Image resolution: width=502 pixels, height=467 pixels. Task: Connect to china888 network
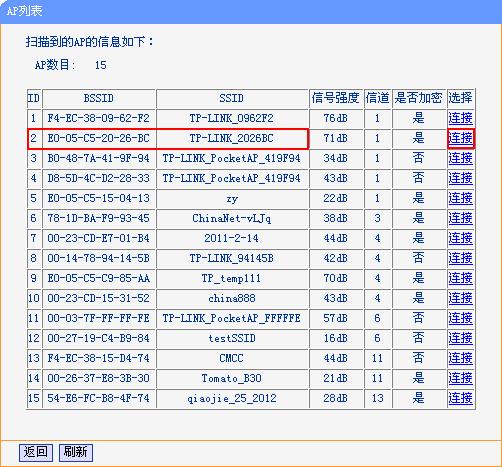point(460,298)
